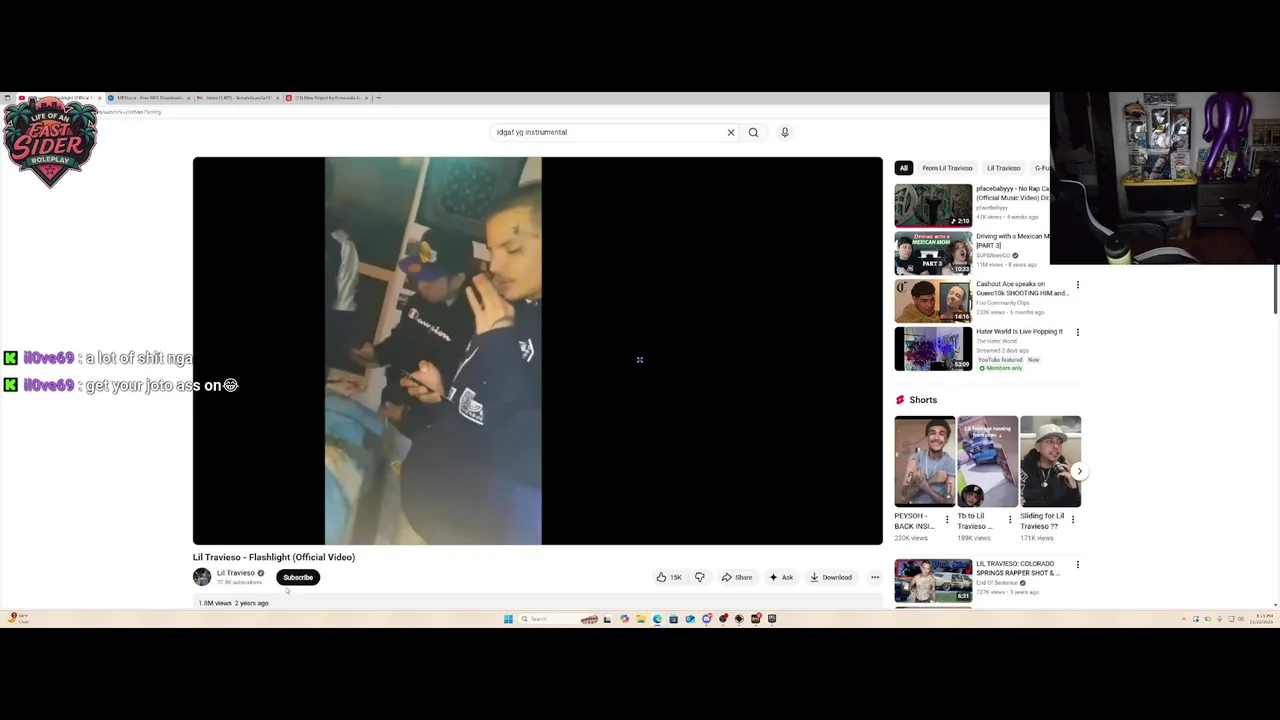Open 'Hater World Is Live' thumbnail
This screenshot has width=1280, height=720.
click(933, 349)
